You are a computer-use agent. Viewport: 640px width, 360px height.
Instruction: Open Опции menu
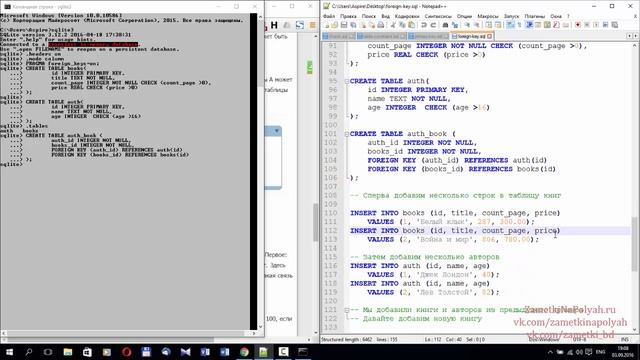pyautogui.click(x=464, y=16)
